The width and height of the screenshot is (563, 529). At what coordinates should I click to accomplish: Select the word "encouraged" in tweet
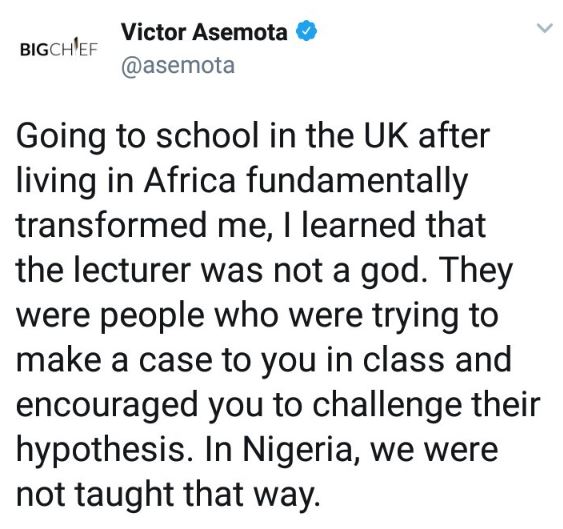coord(107,406)
